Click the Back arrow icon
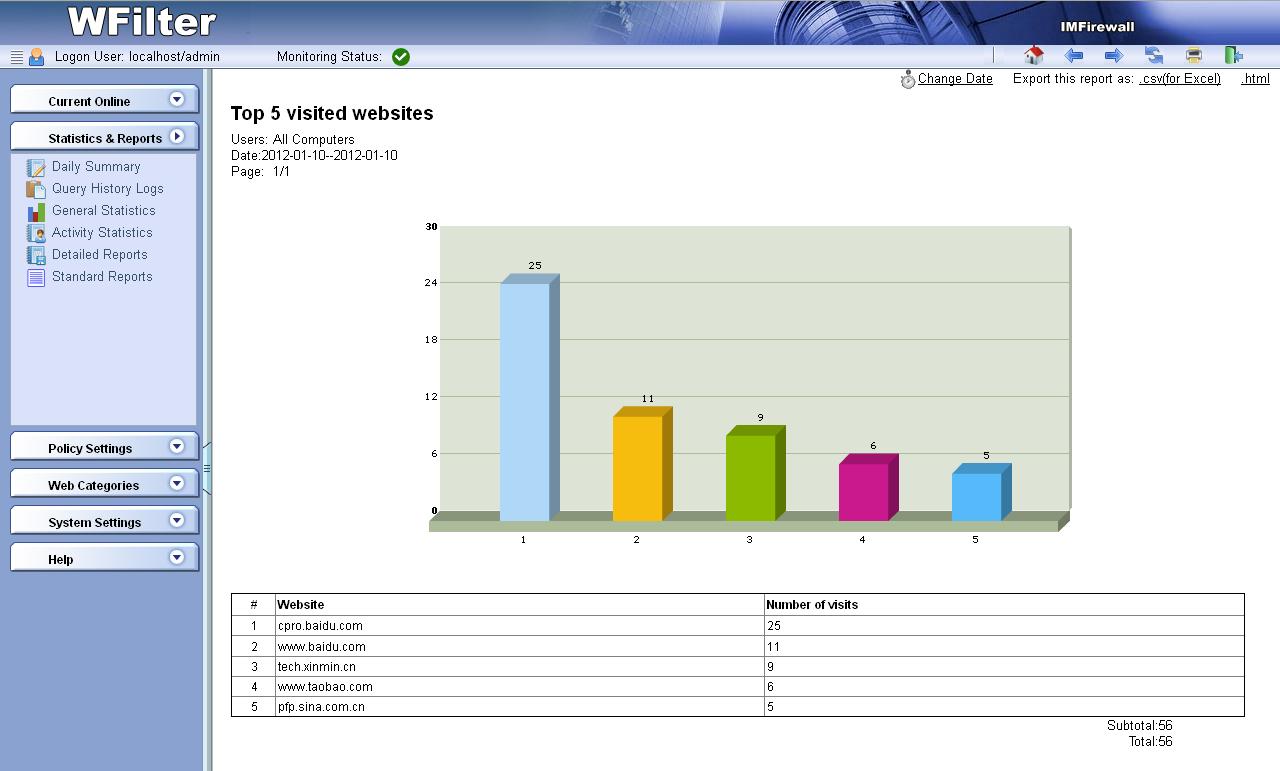Image resolution: width=1280 pixels, height=771 pixels. click(x=1074, y=56)
